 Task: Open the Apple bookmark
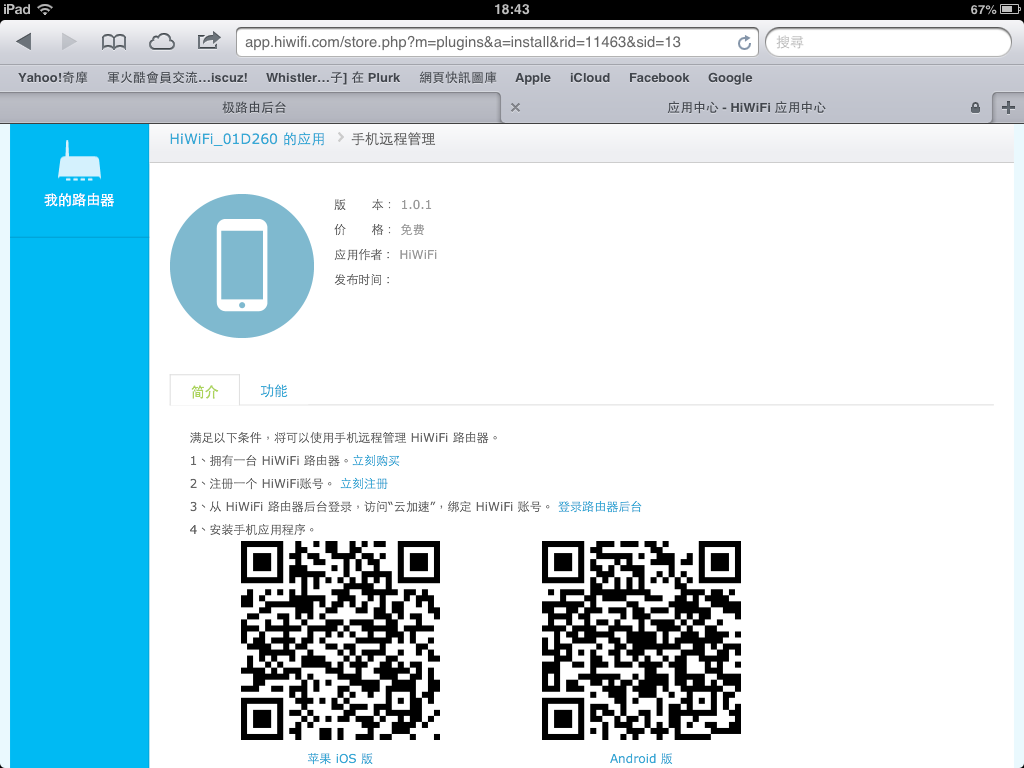533,78
